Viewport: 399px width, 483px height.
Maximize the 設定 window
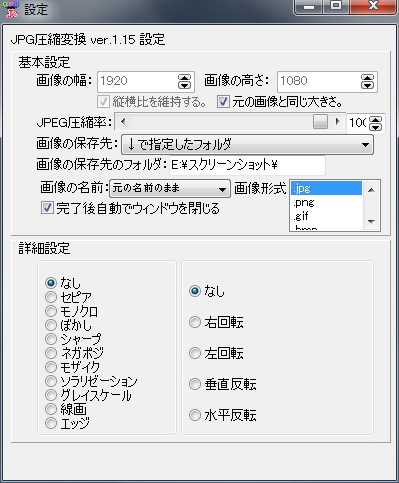pos(336,6)
